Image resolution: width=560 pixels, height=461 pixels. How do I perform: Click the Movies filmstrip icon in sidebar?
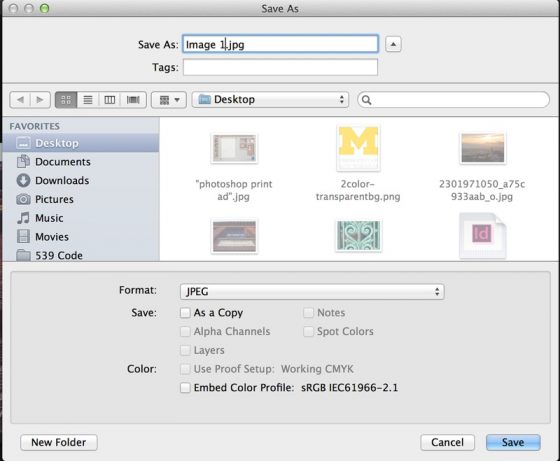pyautogui.click(x=23, y=236)
